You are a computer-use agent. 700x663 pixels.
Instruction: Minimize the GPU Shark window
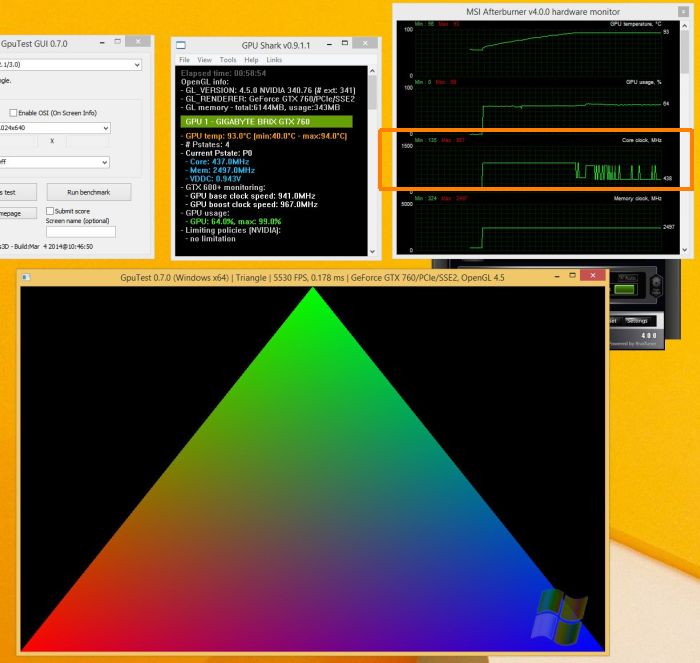point(329,44)
